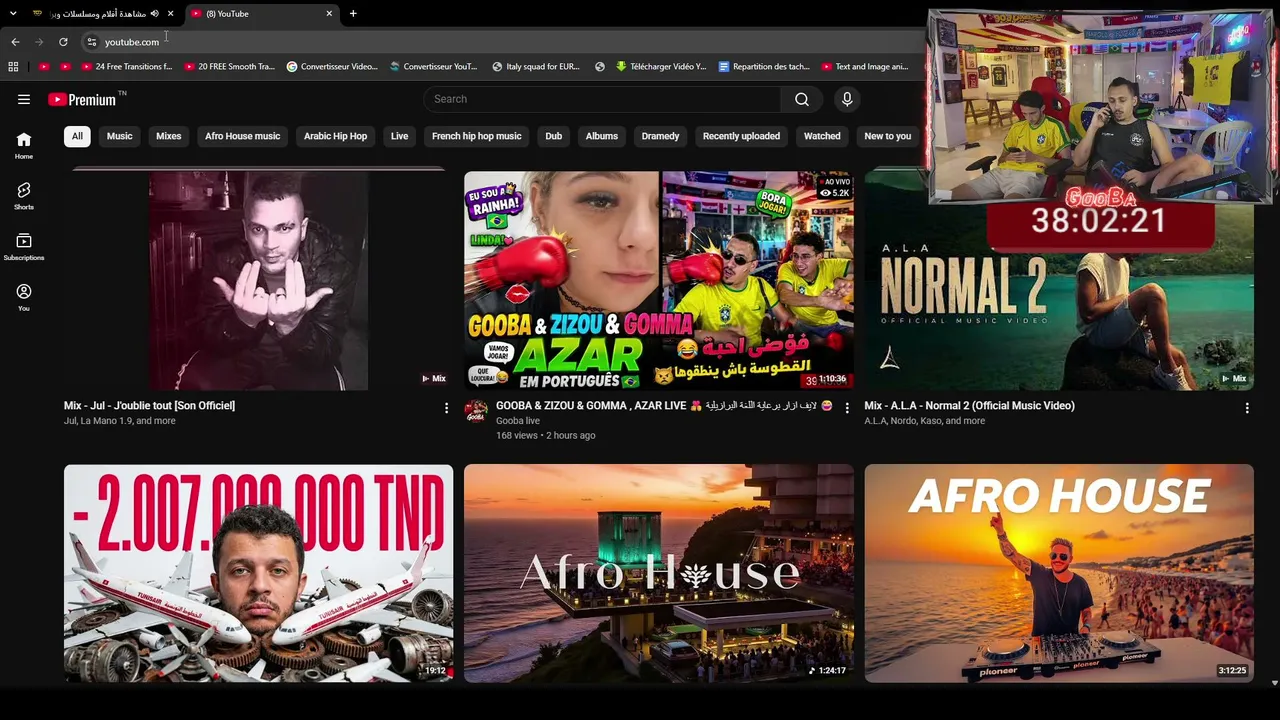Select the Recently uploaded chip
Screen dimensions: 1280x720
(x=741, y=136)
